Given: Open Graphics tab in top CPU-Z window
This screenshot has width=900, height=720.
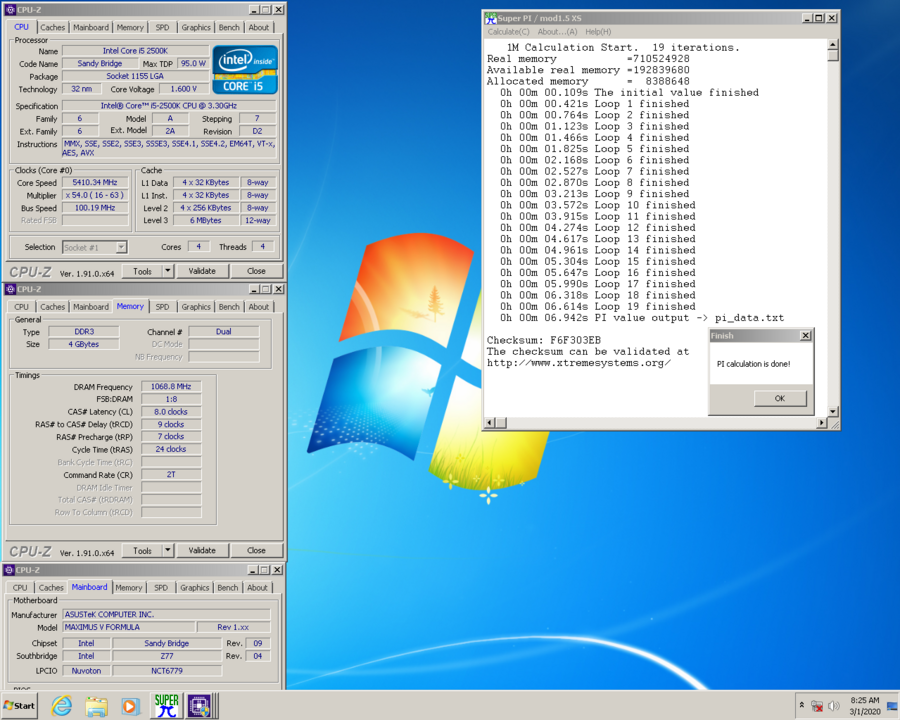Looking at the screenshot, I should (x=196, y=27).
